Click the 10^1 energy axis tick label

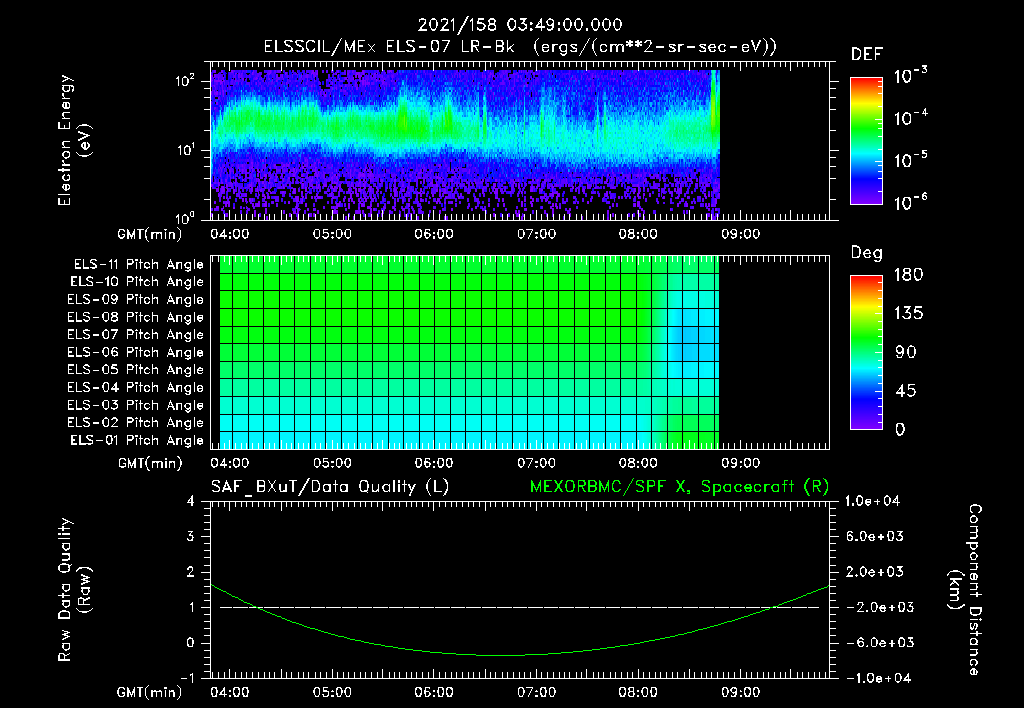pyautogui.click(x=185, y=150)
